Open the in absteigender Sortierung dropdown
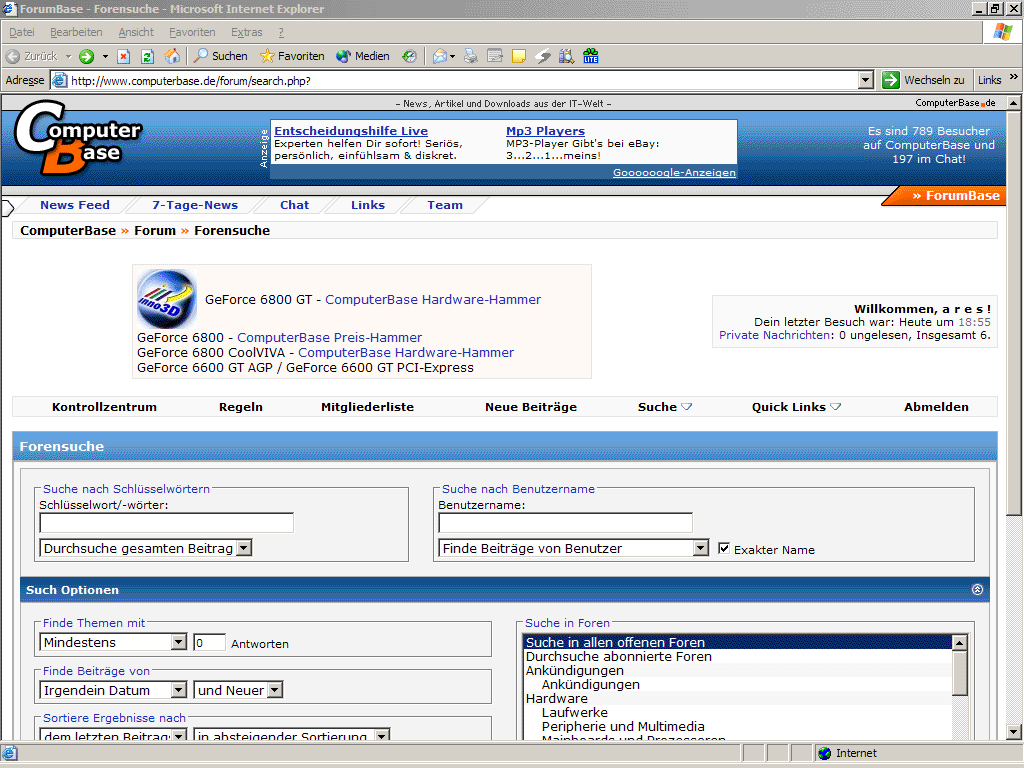Screen dimensions: 1024x768 [383, 735]
